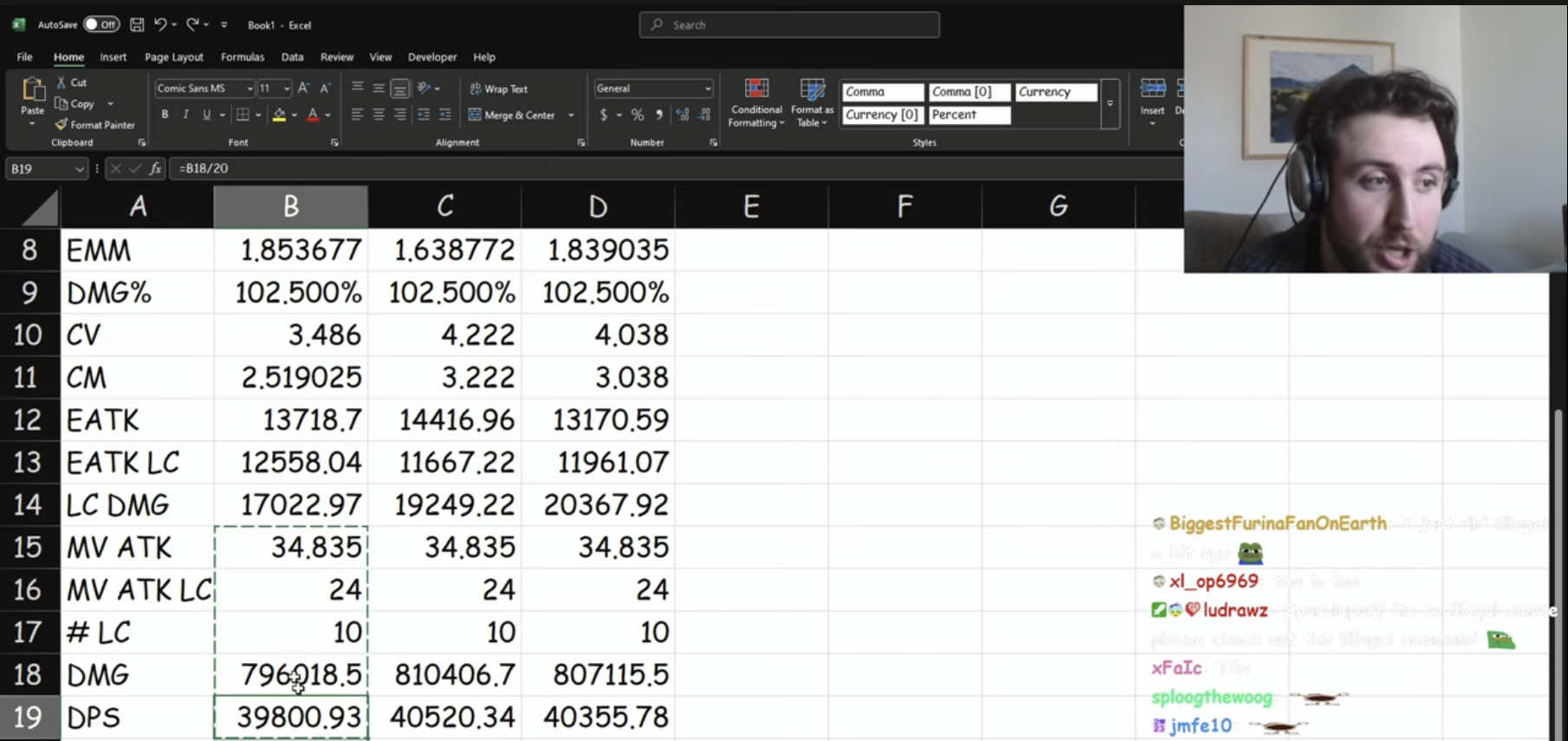
Task: Open the Comic Sans MS font dropdown
Action: pos(249,88)
